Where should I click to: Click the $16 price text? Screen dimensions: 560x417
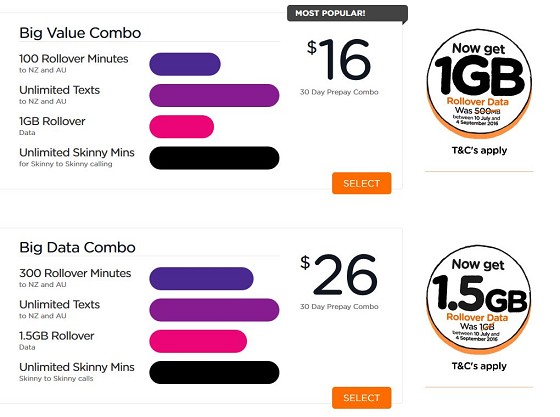coord(339,59)
